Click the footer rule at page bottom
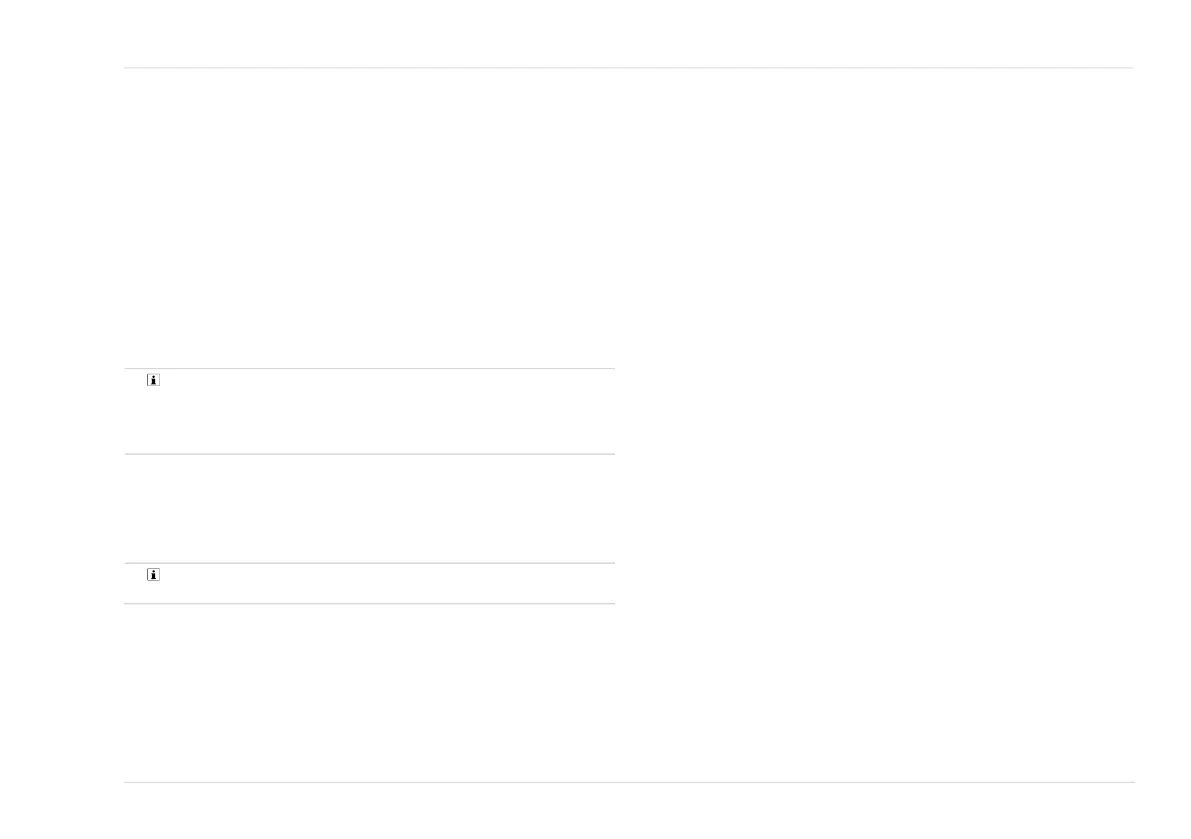The width and height of the screenshot is (1191, 839). tap(628, 782)
